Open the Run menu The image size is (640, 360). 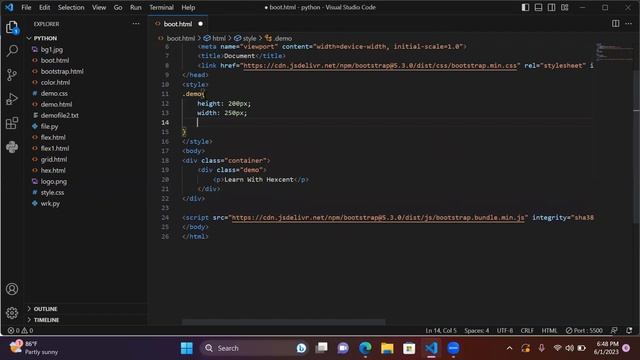click(x=136, y=7)
